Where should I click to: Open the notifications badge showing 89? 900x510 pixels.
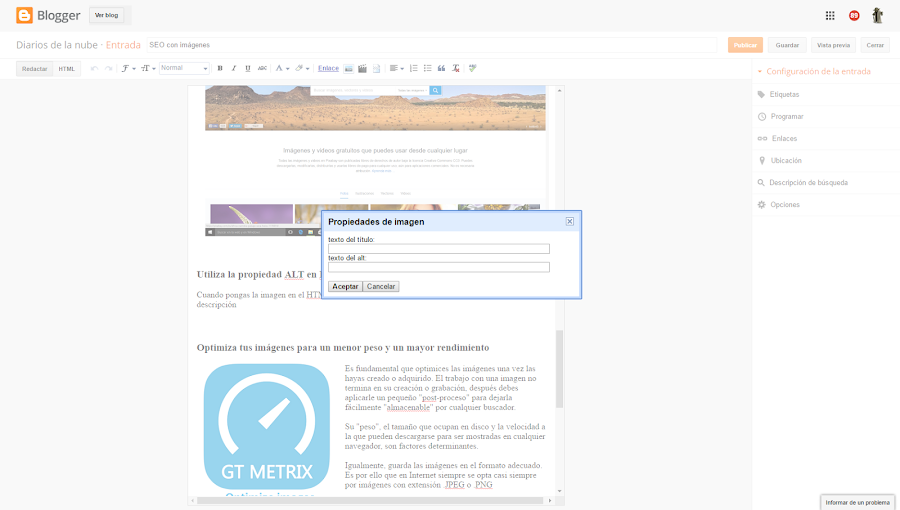pos(854,15)
